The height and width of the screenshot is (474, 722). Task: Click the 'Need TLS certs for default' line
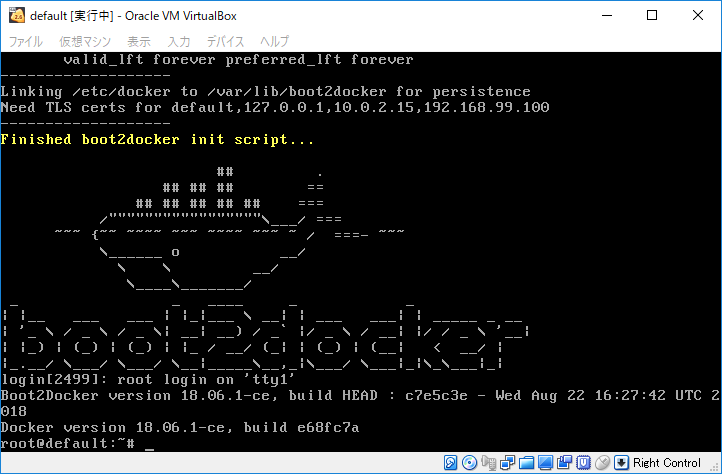(x=275, y=108)
